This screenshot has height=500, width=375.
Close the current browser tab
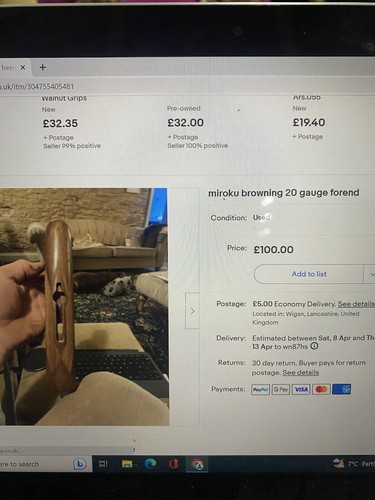23,68
